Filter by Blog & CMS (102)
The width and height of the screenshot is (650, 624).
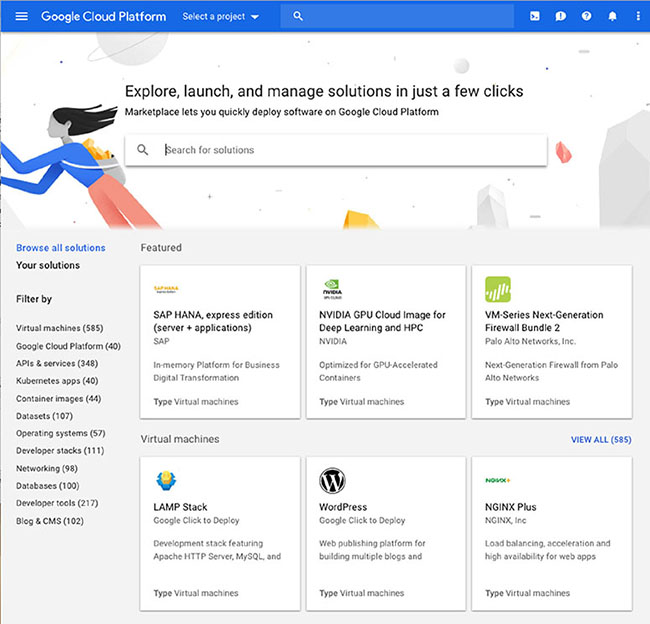50,521
